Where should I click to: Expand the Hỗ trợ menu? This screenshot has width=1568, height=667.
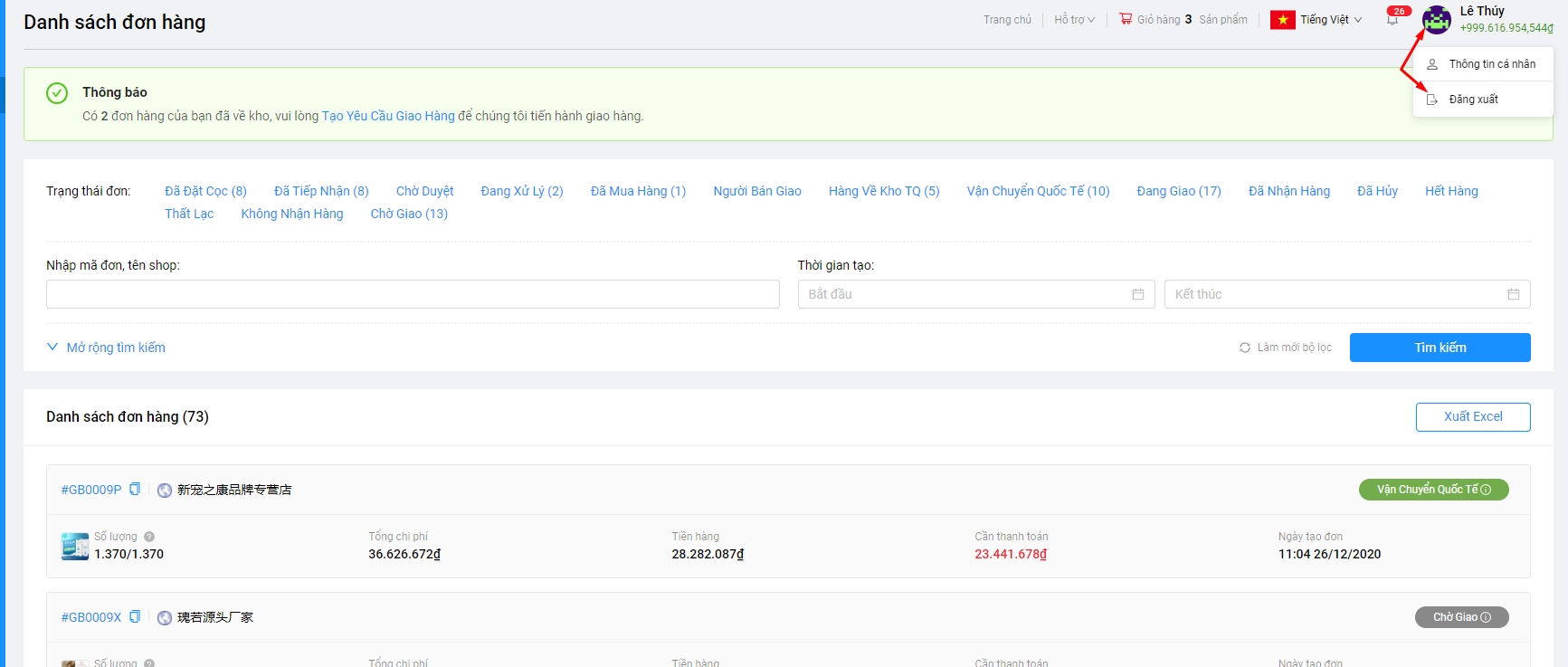(x=1073, y=20)
